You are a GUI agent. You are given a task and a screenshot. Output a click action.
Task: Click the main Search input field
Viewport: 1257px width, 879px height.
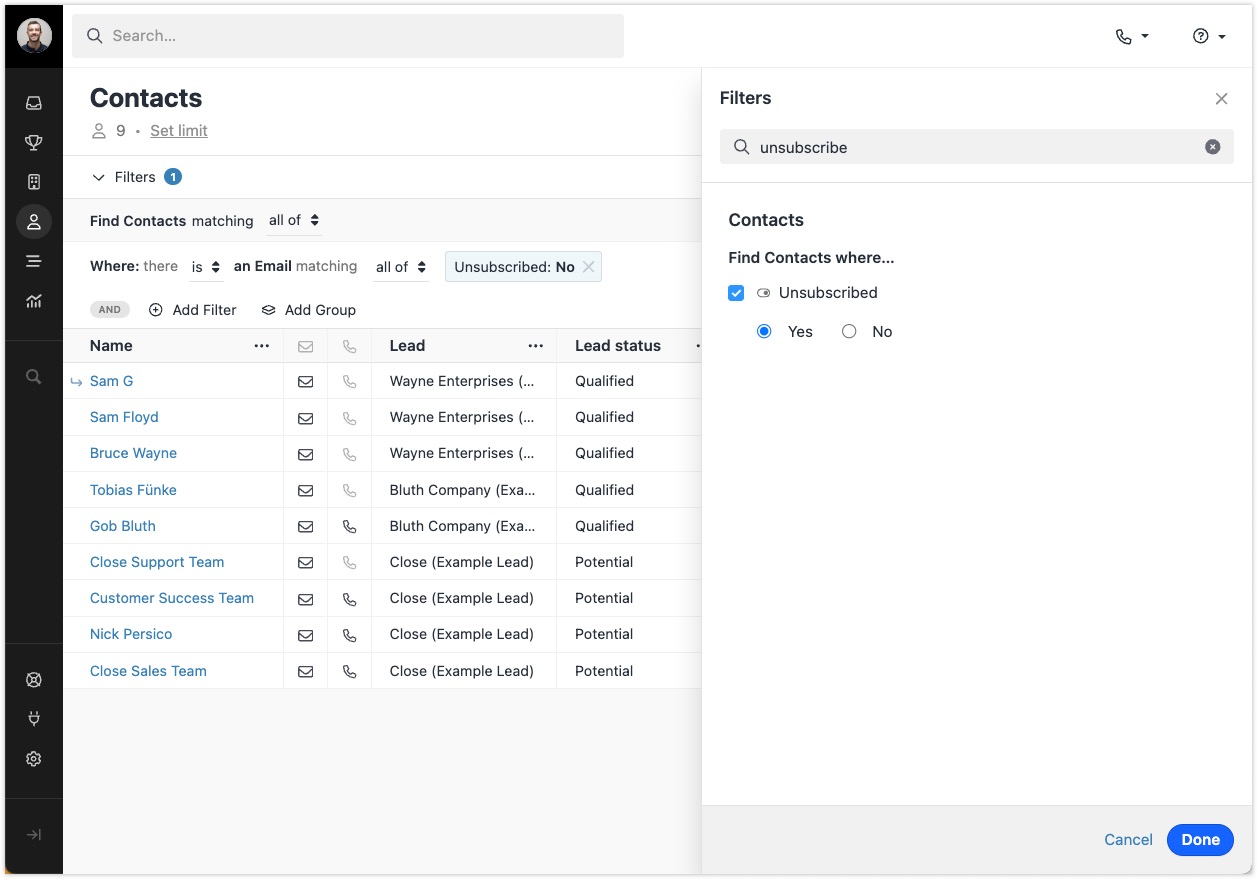coord(348,36)
